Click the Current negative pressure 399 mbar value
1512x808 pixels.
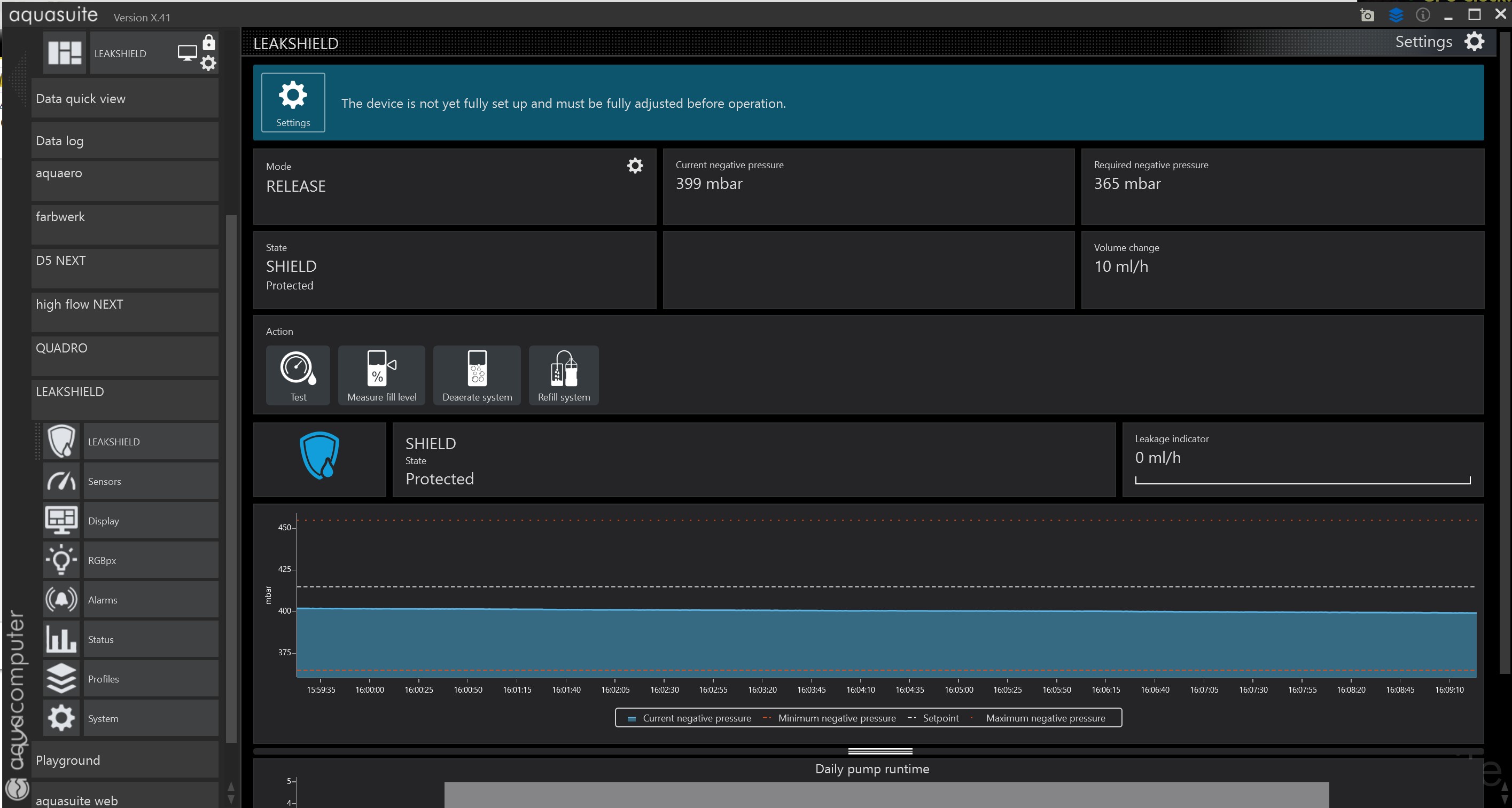708,184
